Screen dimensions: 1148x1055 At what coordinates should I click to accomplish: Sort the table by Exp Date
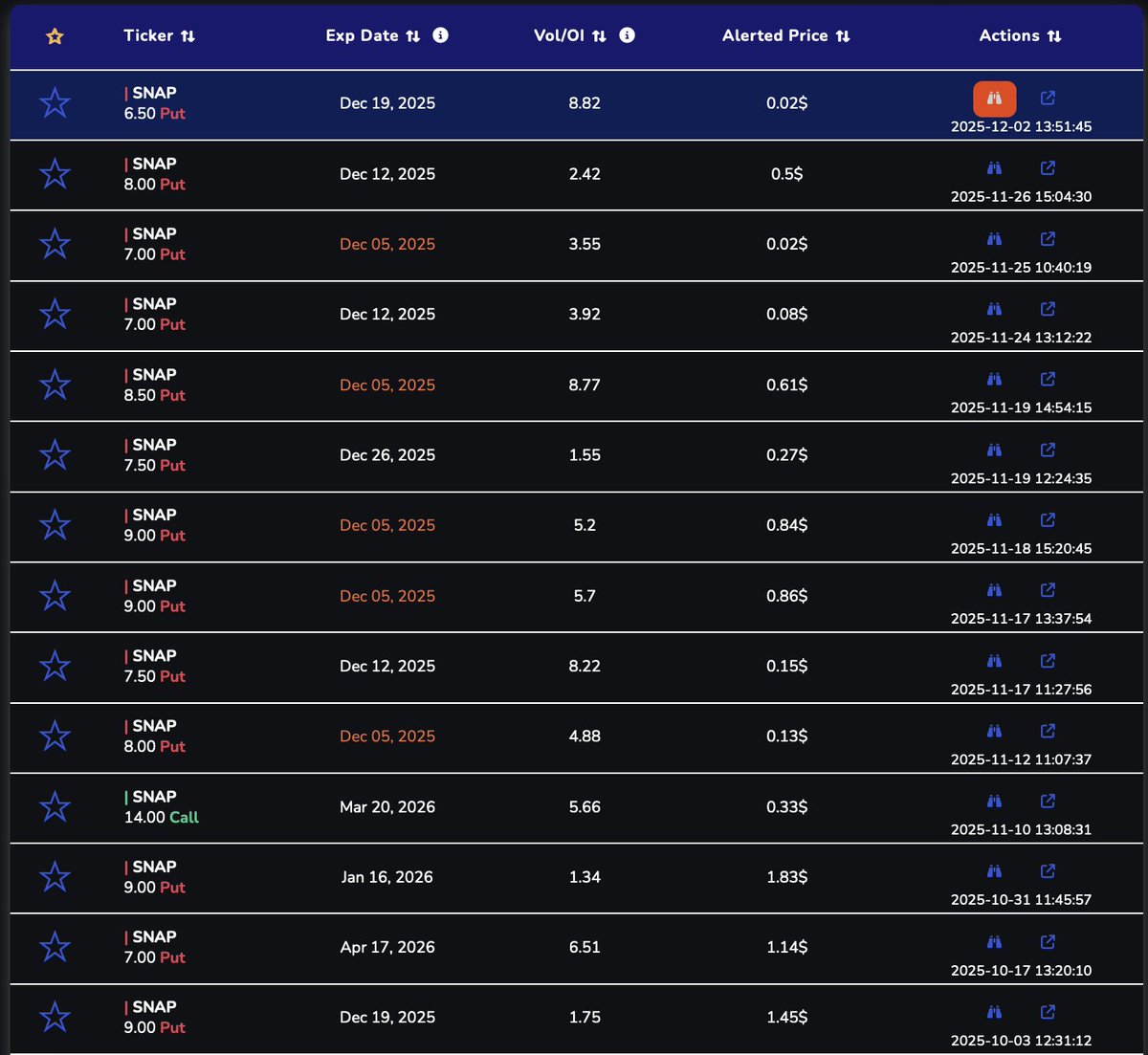click(412, 36)
